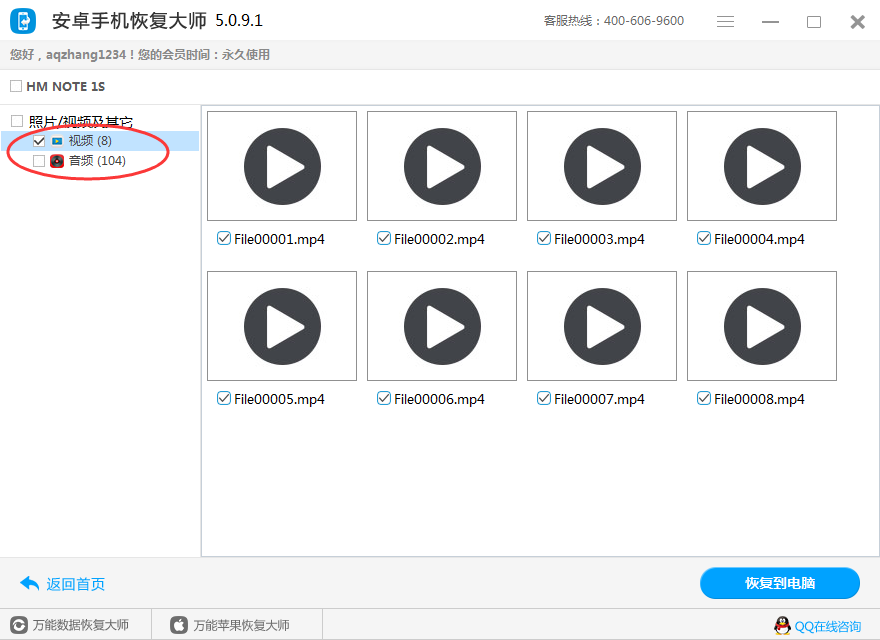880x640 pixels.
Task: Click the File00001.mp4 file name
Action: tap(279, 239)
